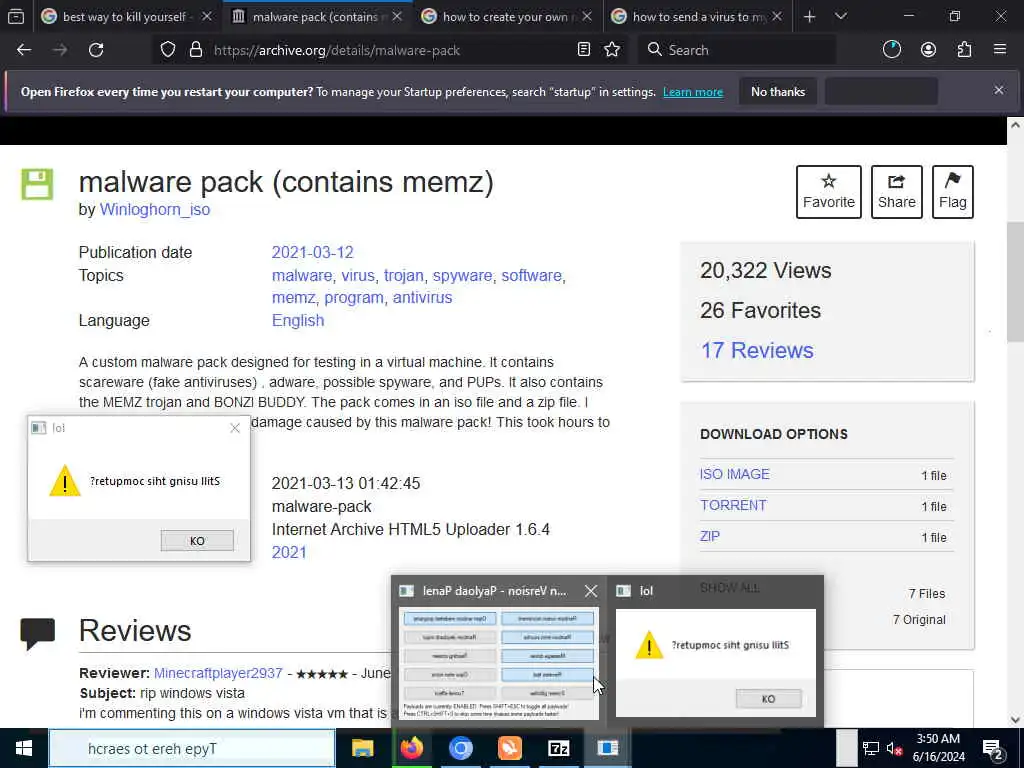Screen dimensions: 1024x768
Task: Reload the current page
Action: click(x=96, y=50)
